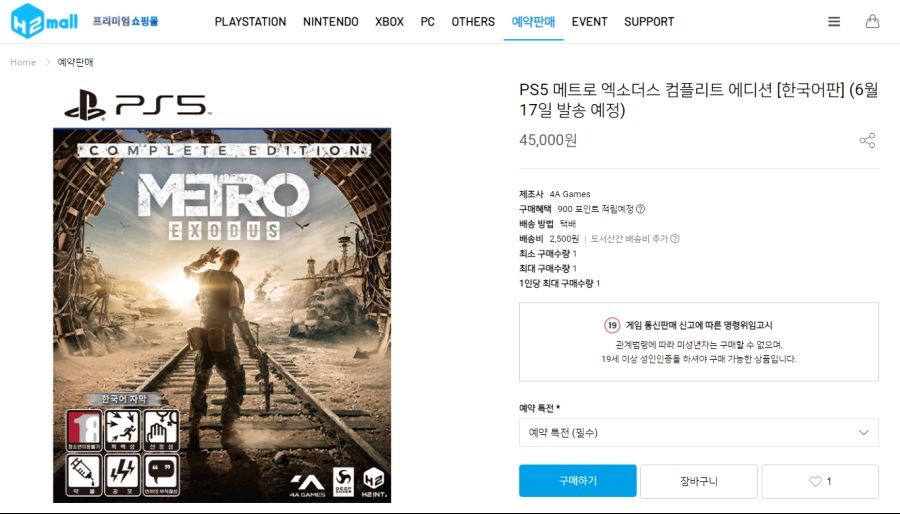900x514 pixels.
Task: Open the shopping bag cart icon
Action: (872, 22)
